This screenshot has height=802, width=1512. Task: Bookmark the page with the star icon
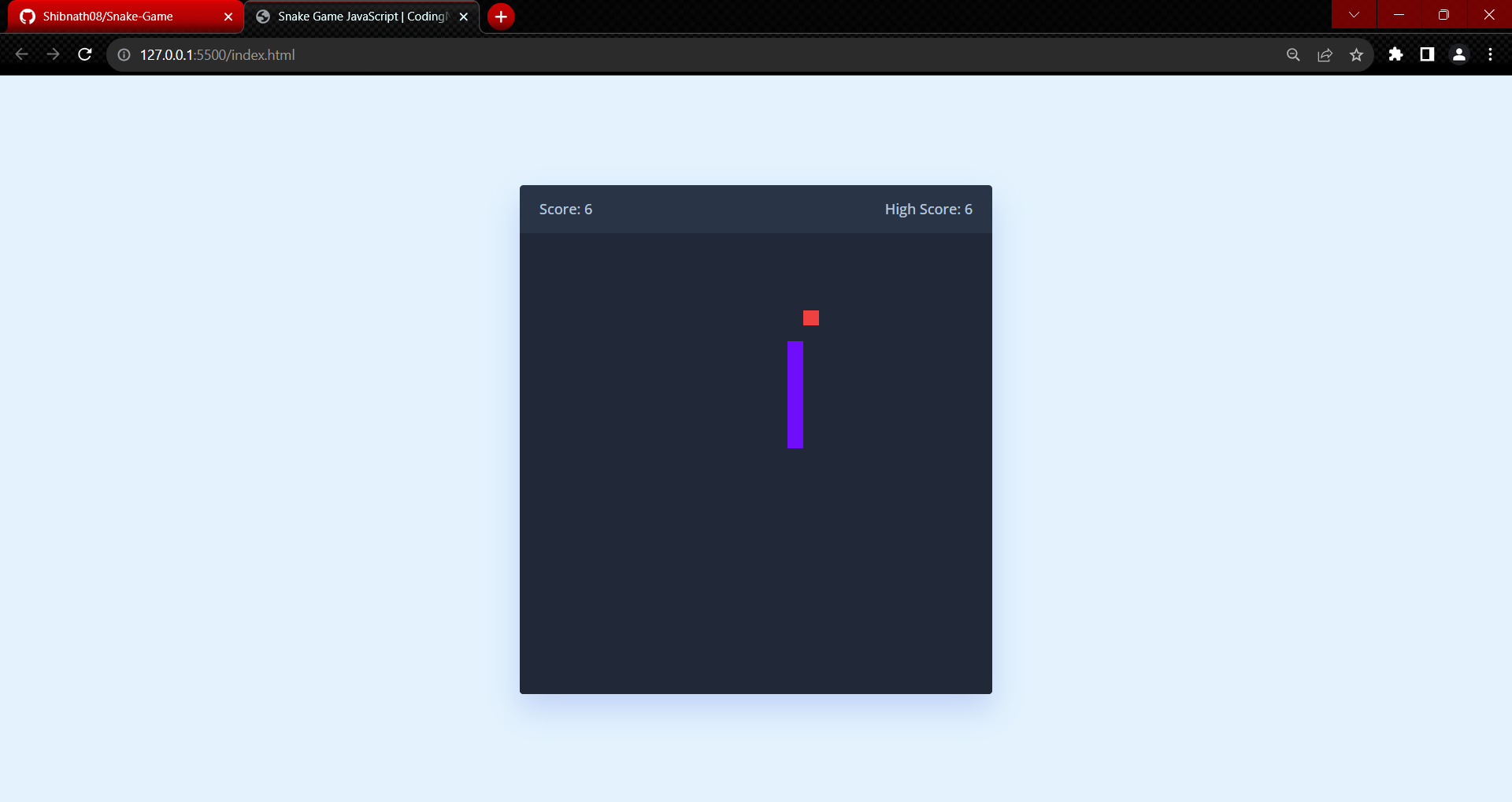pos(1357,54)
